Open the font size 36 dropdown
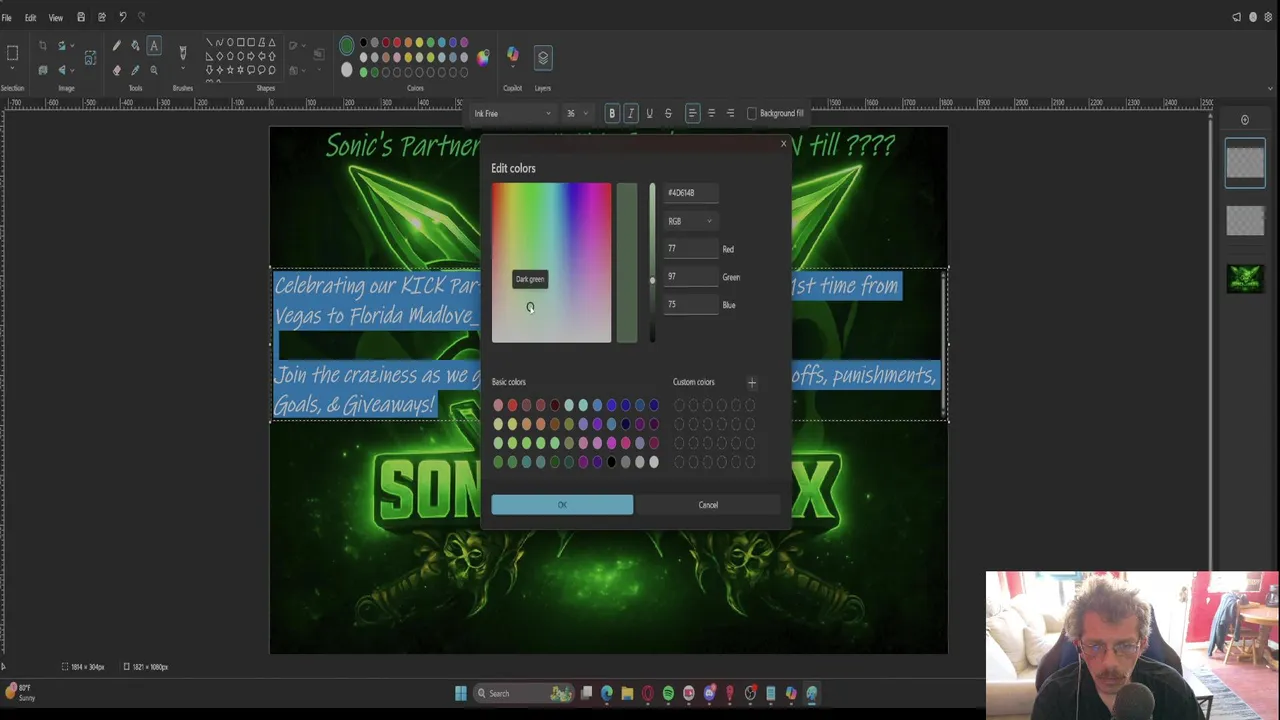The width and height of the screenshot is (1280, 720). point(577,113)
